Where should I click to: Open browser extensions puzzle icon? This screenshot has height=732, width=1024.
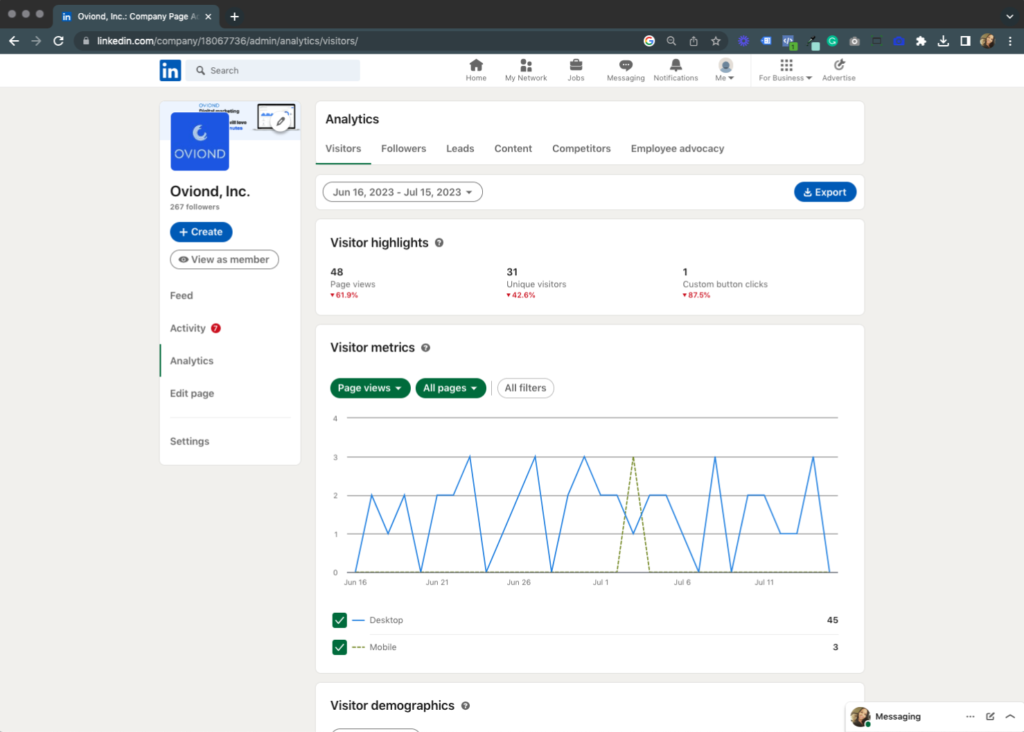[x=921, y=40]
